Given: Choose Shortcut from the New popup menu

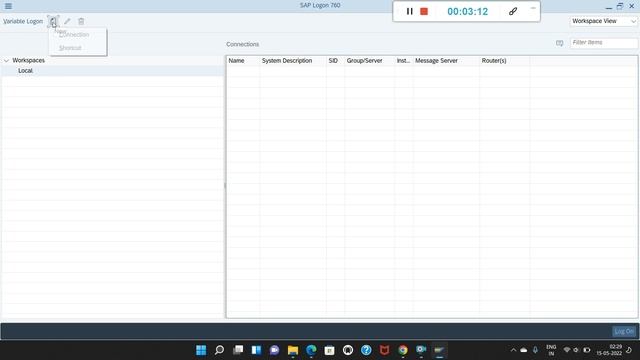Looking at the screenshot, I should 70,48.
